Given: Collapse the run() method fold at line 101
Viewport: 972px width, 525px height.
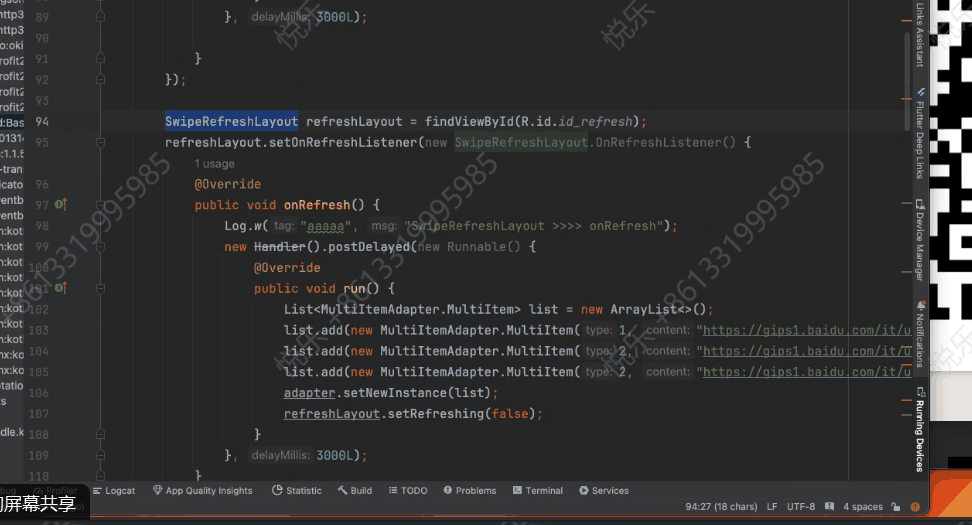Looking at the screenshot, I should click(x=100, y=288).
